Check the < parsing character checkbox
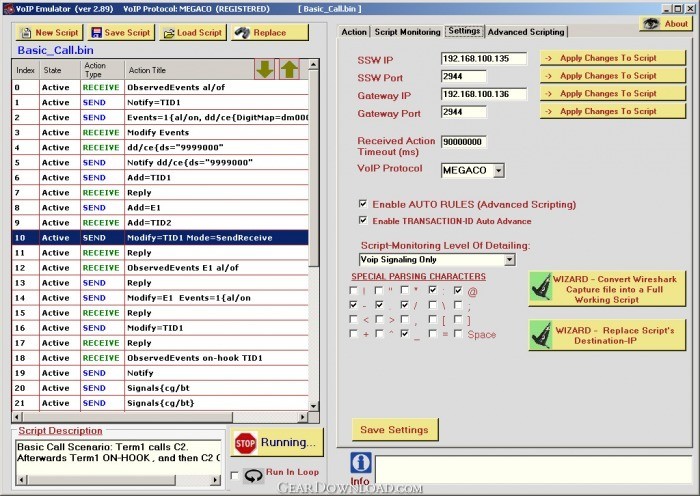This screenshot has height=496, width=700. 353,319
